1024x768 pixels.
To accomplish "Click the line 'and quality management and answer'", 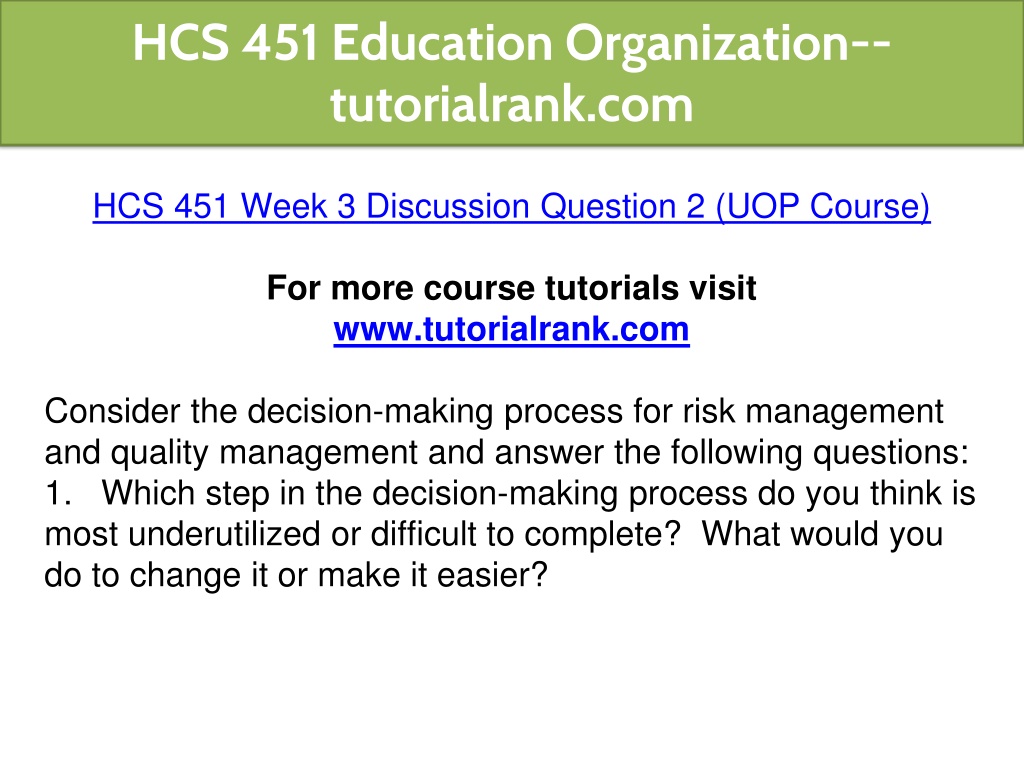I will [x=507, y=453].
